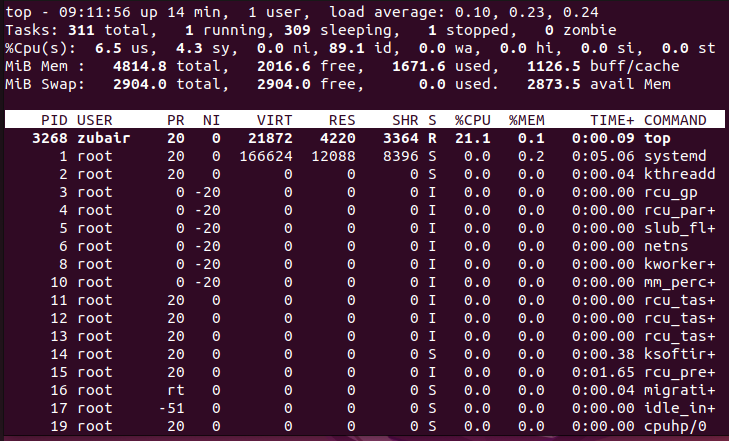
Task: Click the 311 total tasks value
Action: (x=81, y=30)
